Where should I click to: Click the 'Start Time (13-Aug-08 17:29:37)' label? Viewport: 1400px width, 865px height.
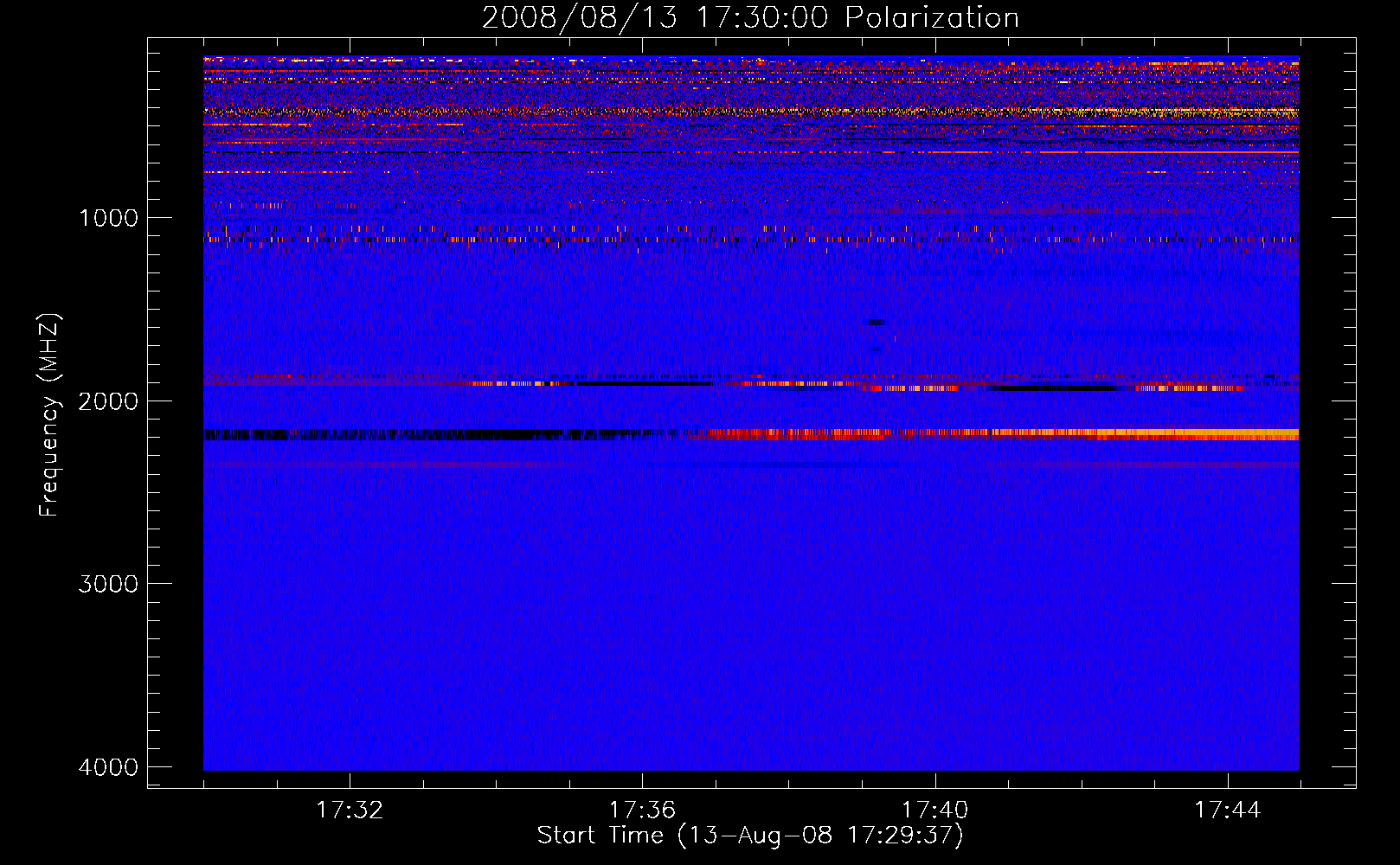pyautogui.click(x=750, y=836)
